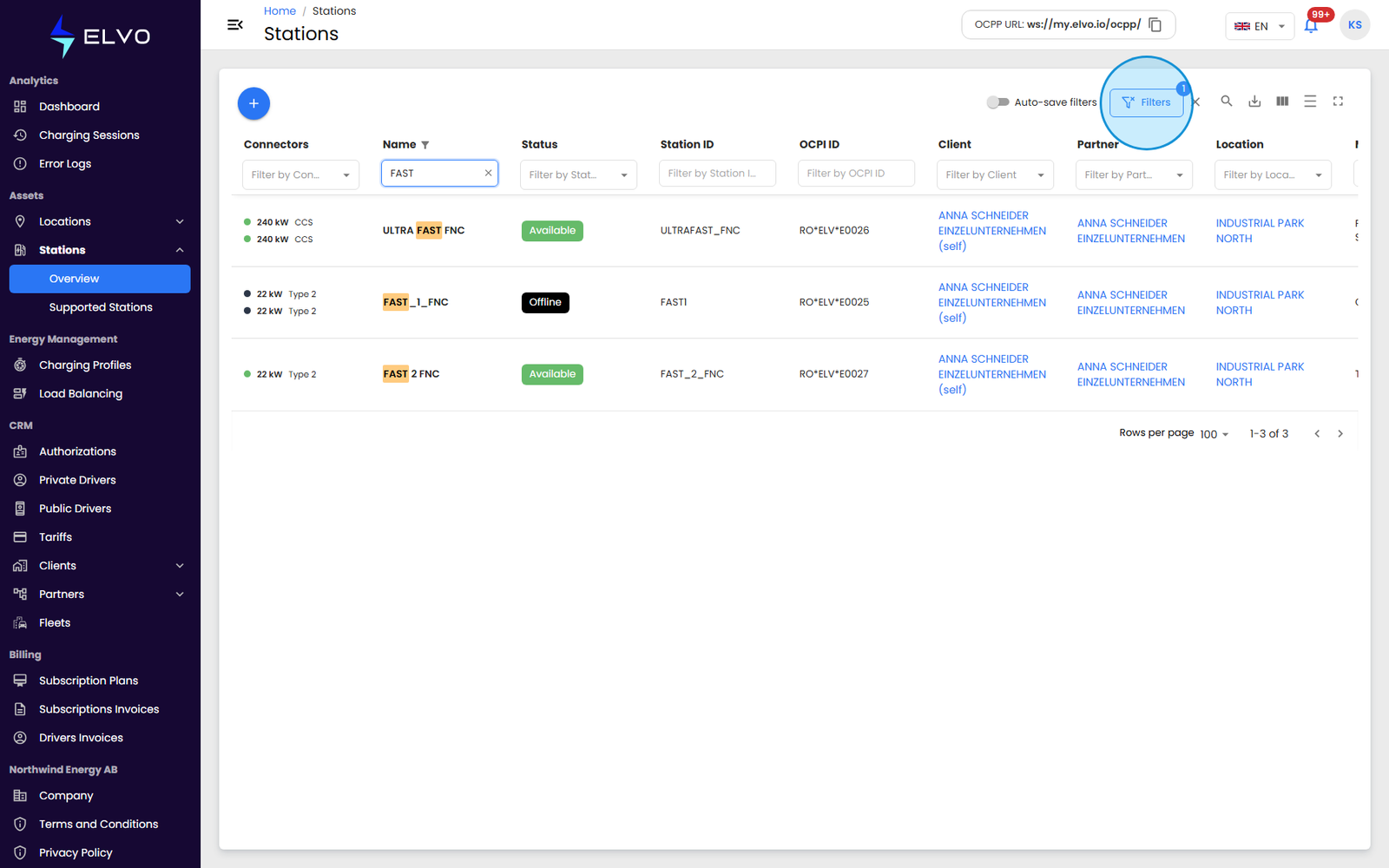Open the notifications bell icon
This screenshot has width=1389, height=868.
pos(1311,25)
